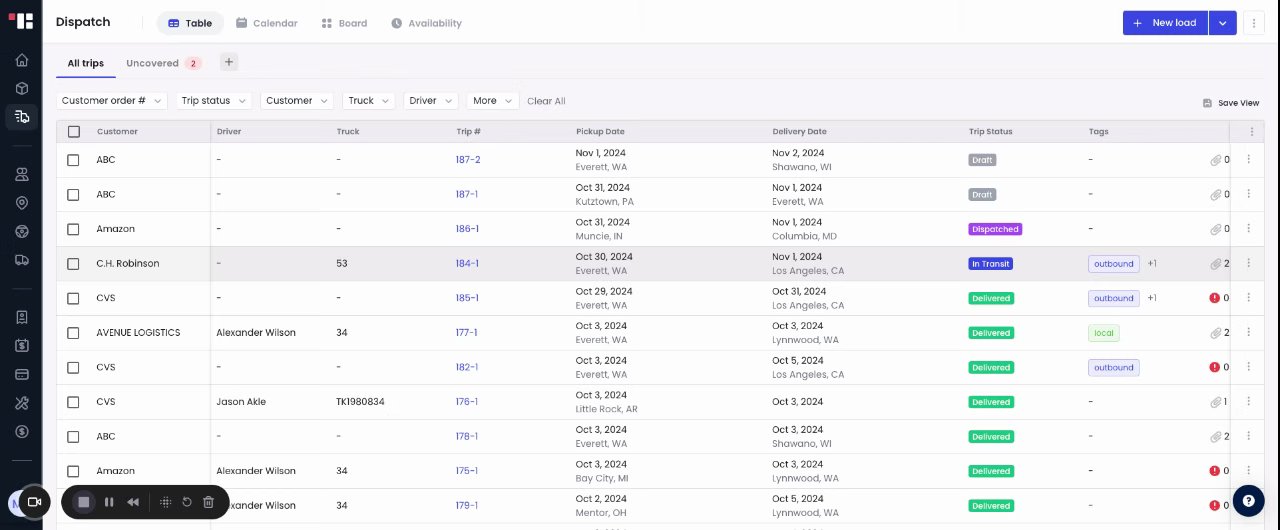Click Clear All filters
1280x530 pixels.
(546, 101)
